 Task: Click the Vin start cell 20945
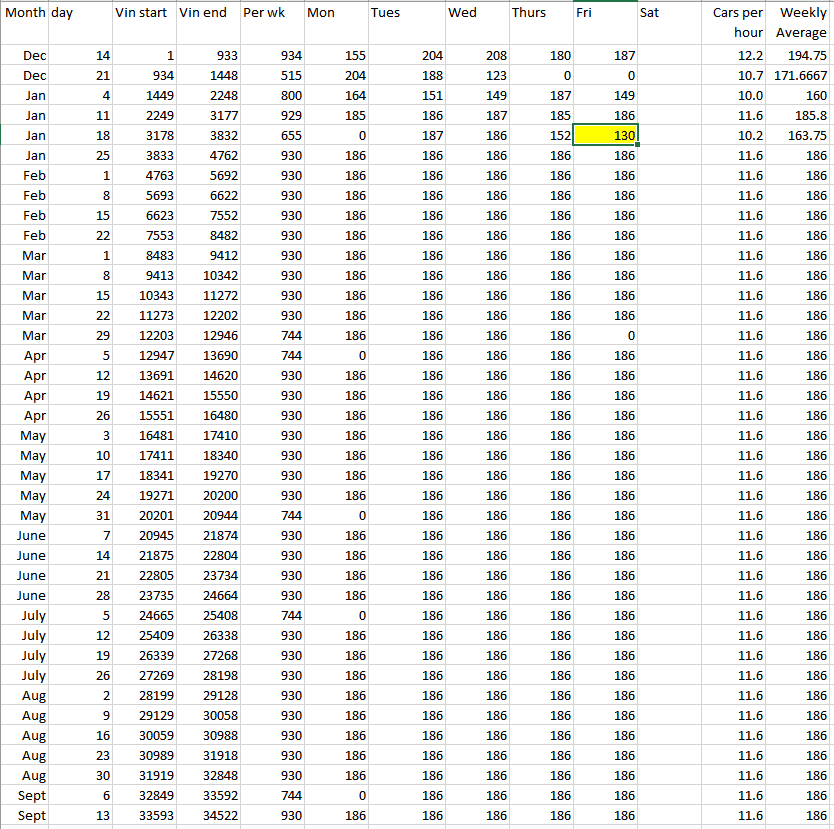coord(142,536)
